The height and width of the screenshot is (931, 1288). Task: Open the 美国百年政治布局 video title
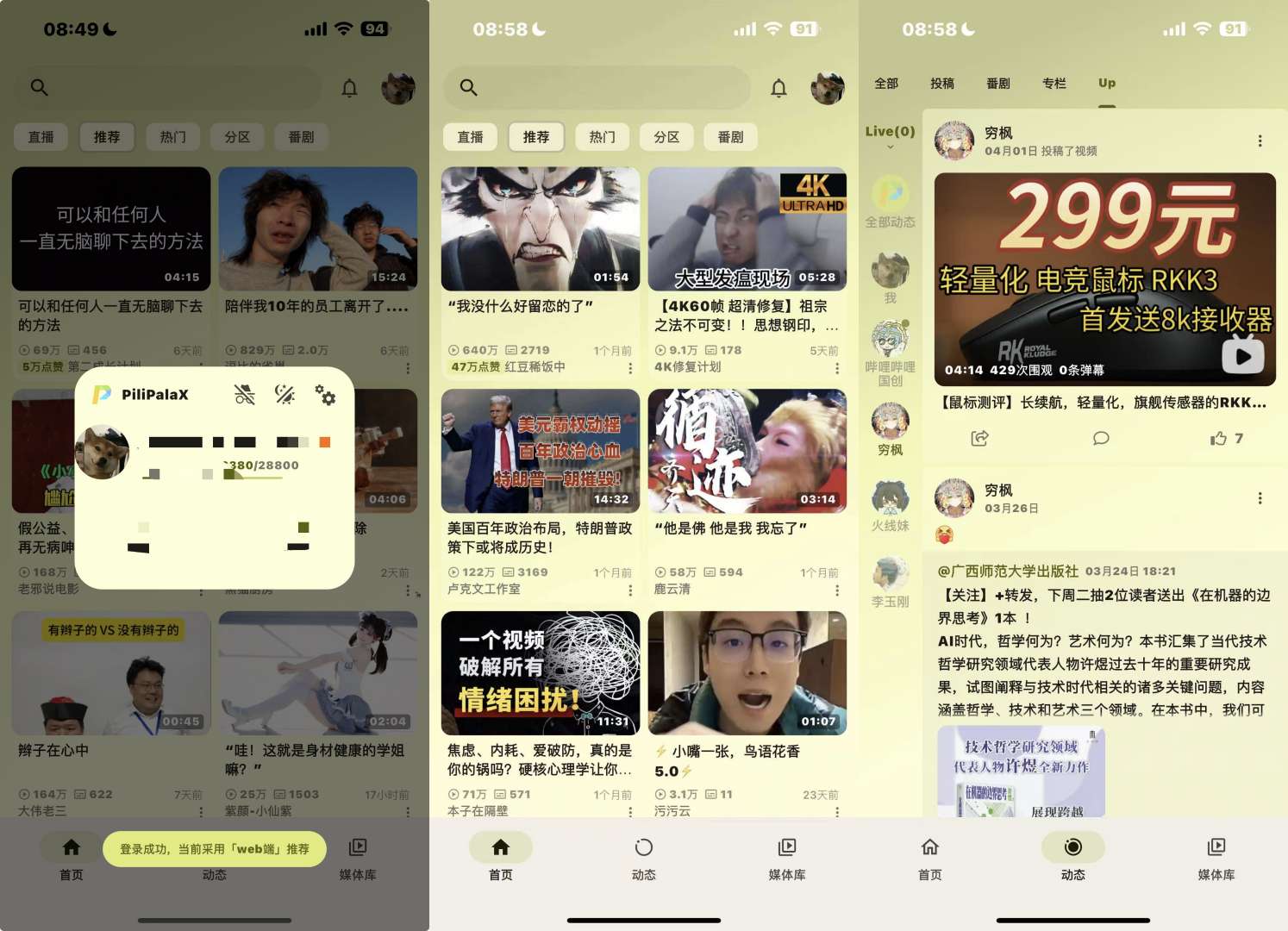pyautogui.click(x=541, y=538)
